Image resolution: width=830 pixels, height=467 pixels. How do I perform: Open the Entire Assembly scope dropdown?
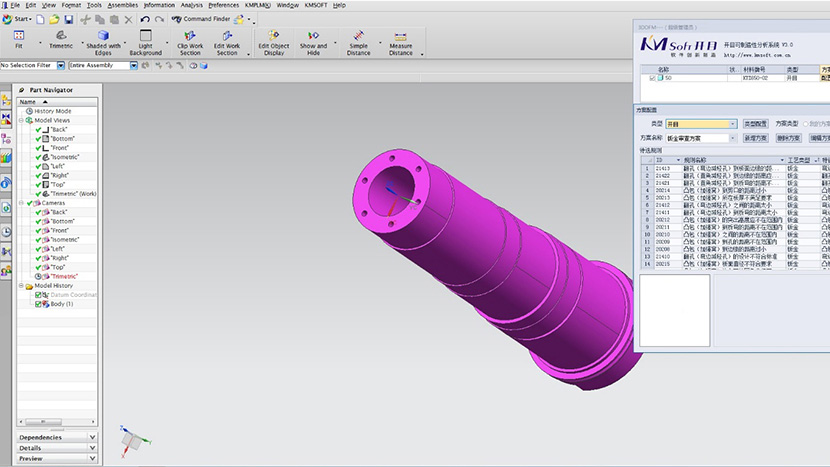pos(134,66)
